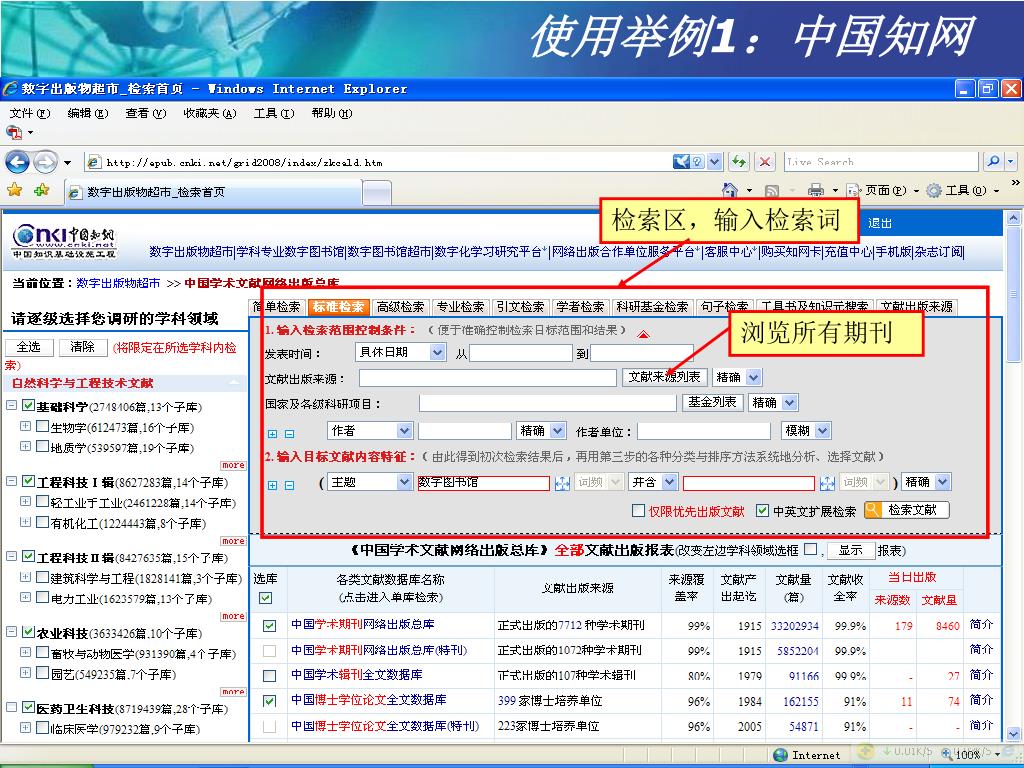Screen dimensions: 1024x768
Task: Click scrollbar down arrow at page bottom
Action: [1013, 734]
